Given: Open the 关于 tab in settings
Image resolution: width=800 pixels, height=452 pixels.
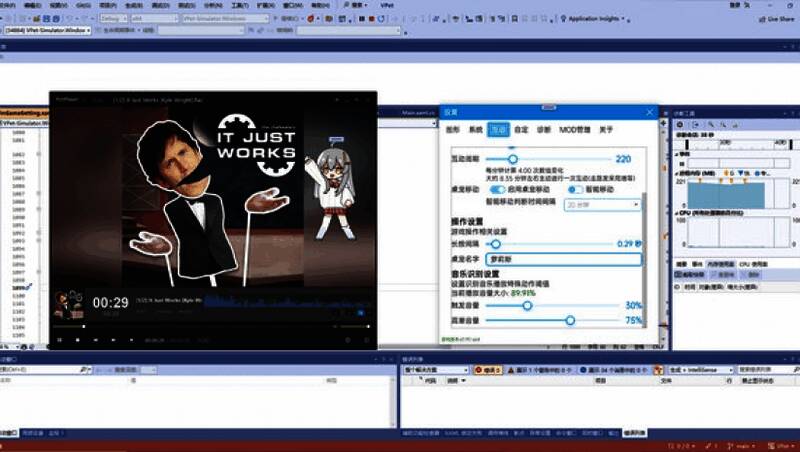Looking at the screenshot, I should point(606,130).
